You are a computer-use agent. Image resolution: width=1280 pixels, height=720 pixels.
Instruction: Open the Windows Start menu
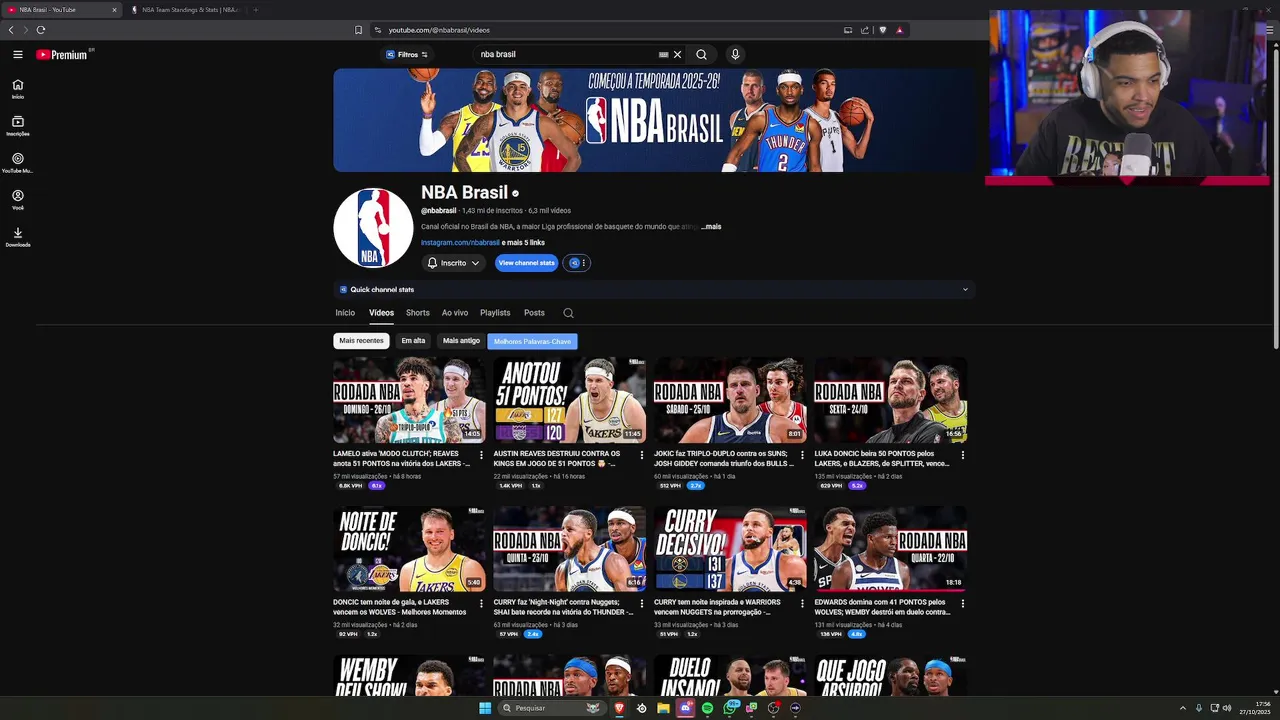(x=485, y=708)
